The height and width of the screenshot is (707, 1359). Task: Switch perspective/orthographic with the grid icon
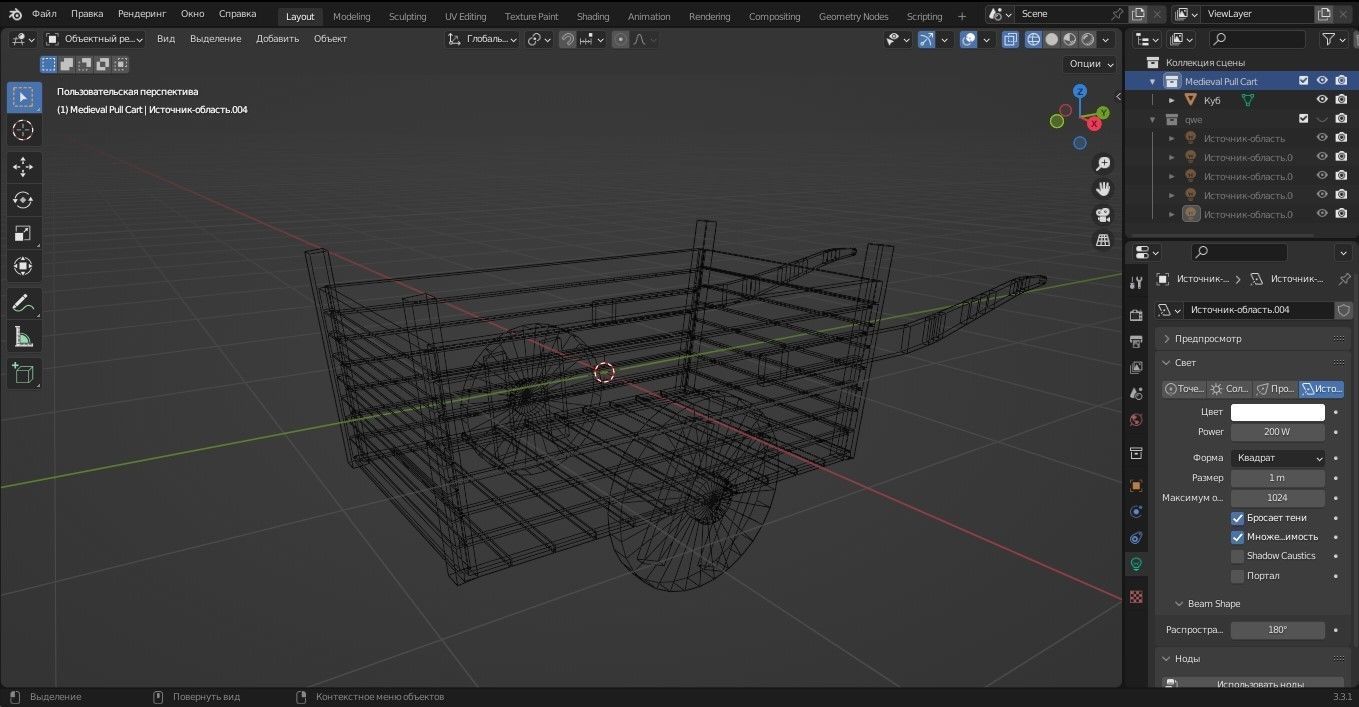pos(1103,240)
